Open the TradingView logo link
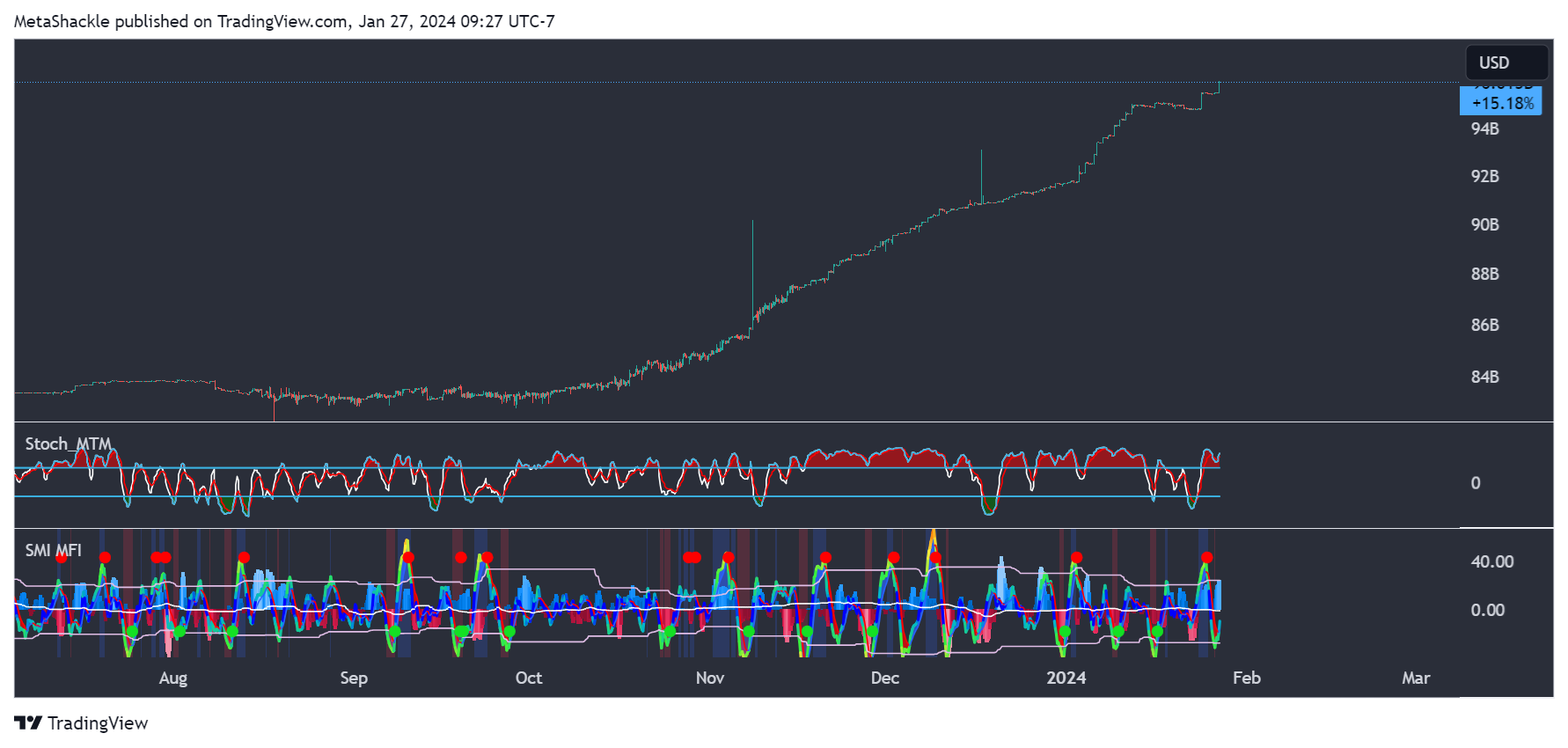Viewport: 1568px width, 748px height. coord(81,723)
